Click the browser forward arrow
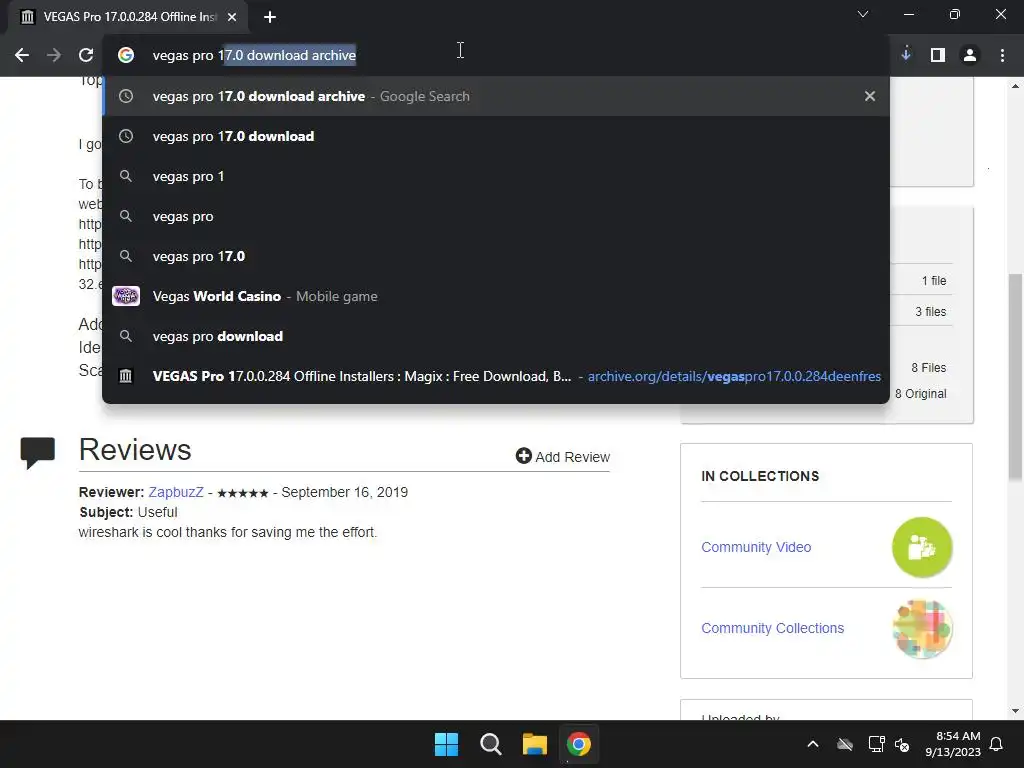This screenshot has height=768, width=1024. (54, 56)
